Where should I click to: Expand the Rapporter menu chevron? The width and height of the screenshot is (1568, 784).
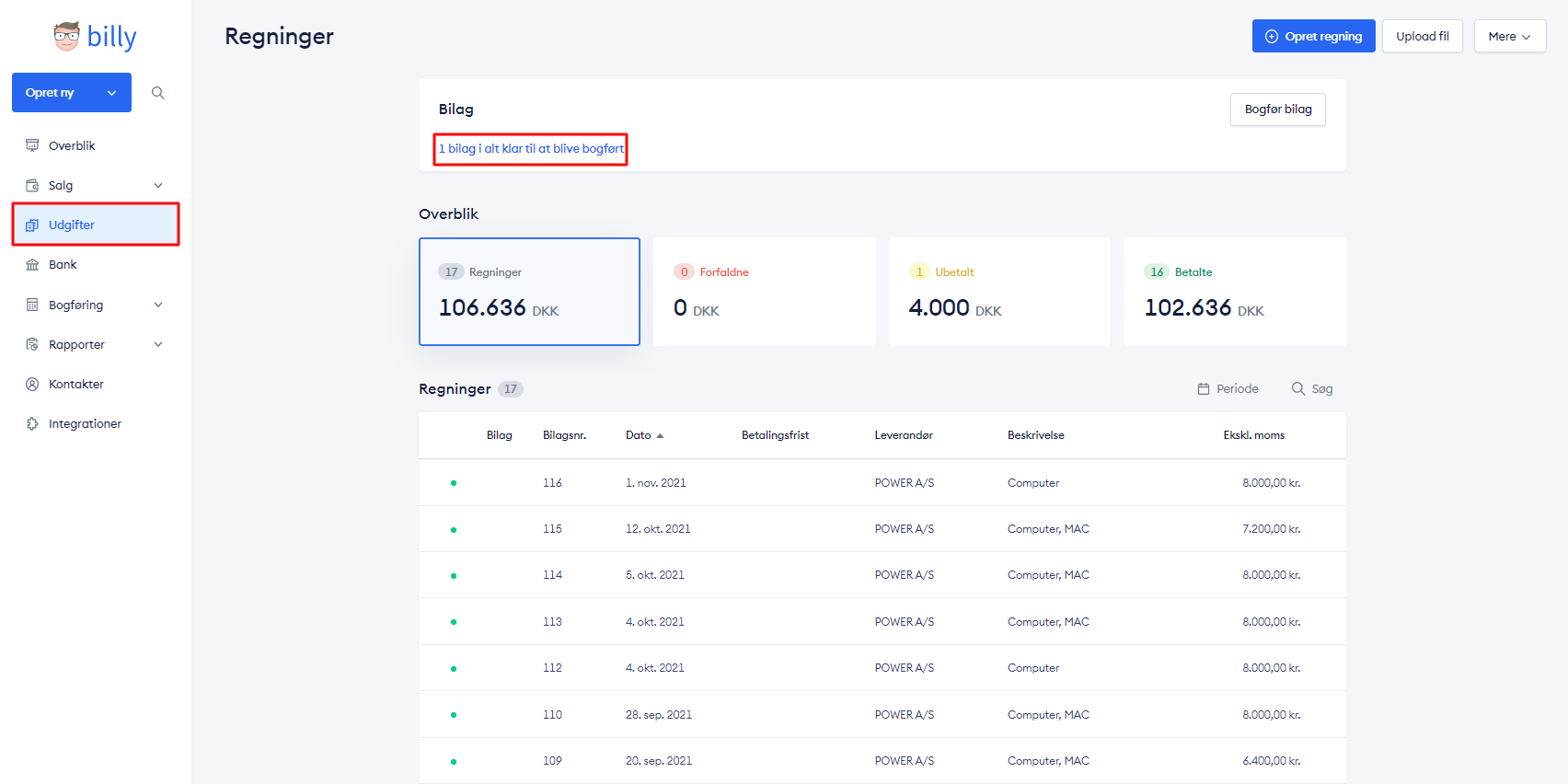click(158, 344)
